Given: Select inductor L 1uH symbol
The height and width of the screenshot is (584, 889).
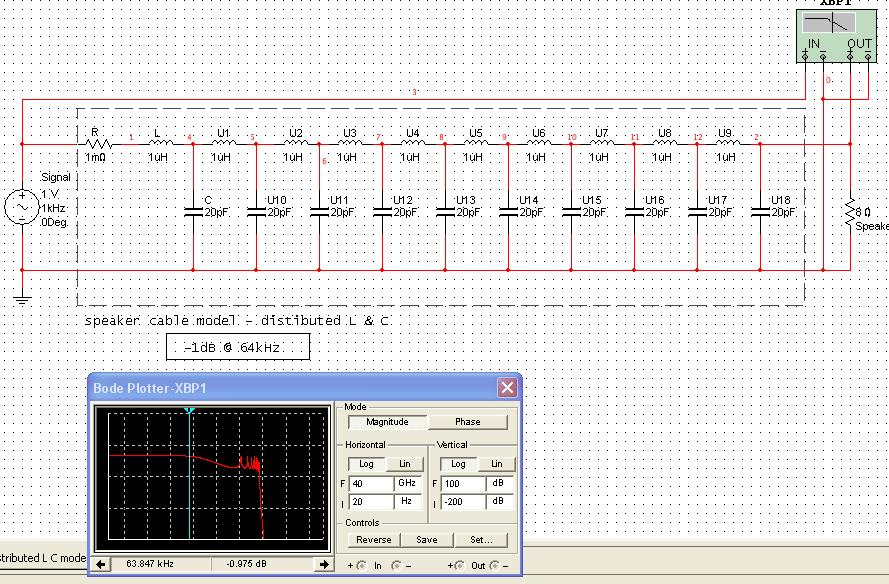Looking at the screenshot, I should pyautogui.click(x=160, y=143).
